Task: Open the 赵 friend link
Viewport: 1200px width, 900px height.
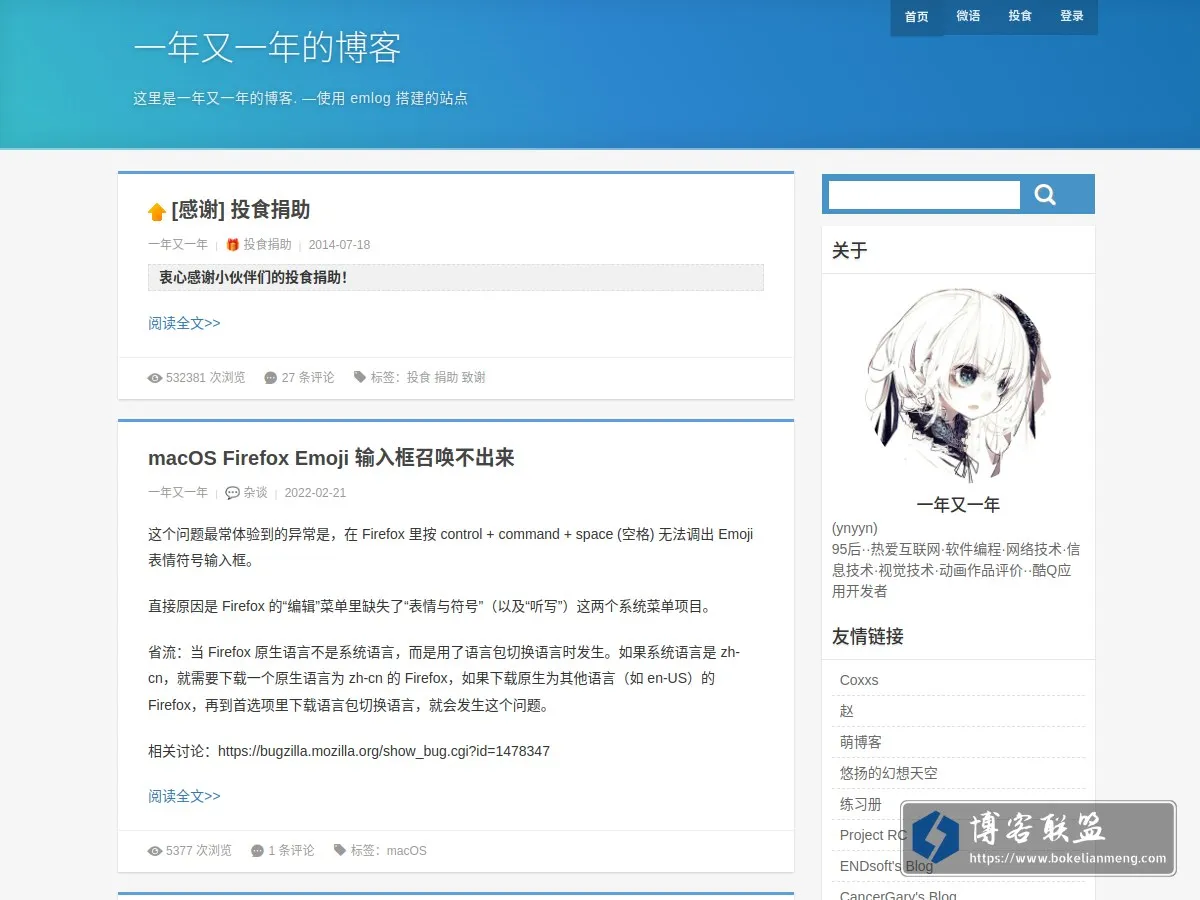Action: pos(847,711)
